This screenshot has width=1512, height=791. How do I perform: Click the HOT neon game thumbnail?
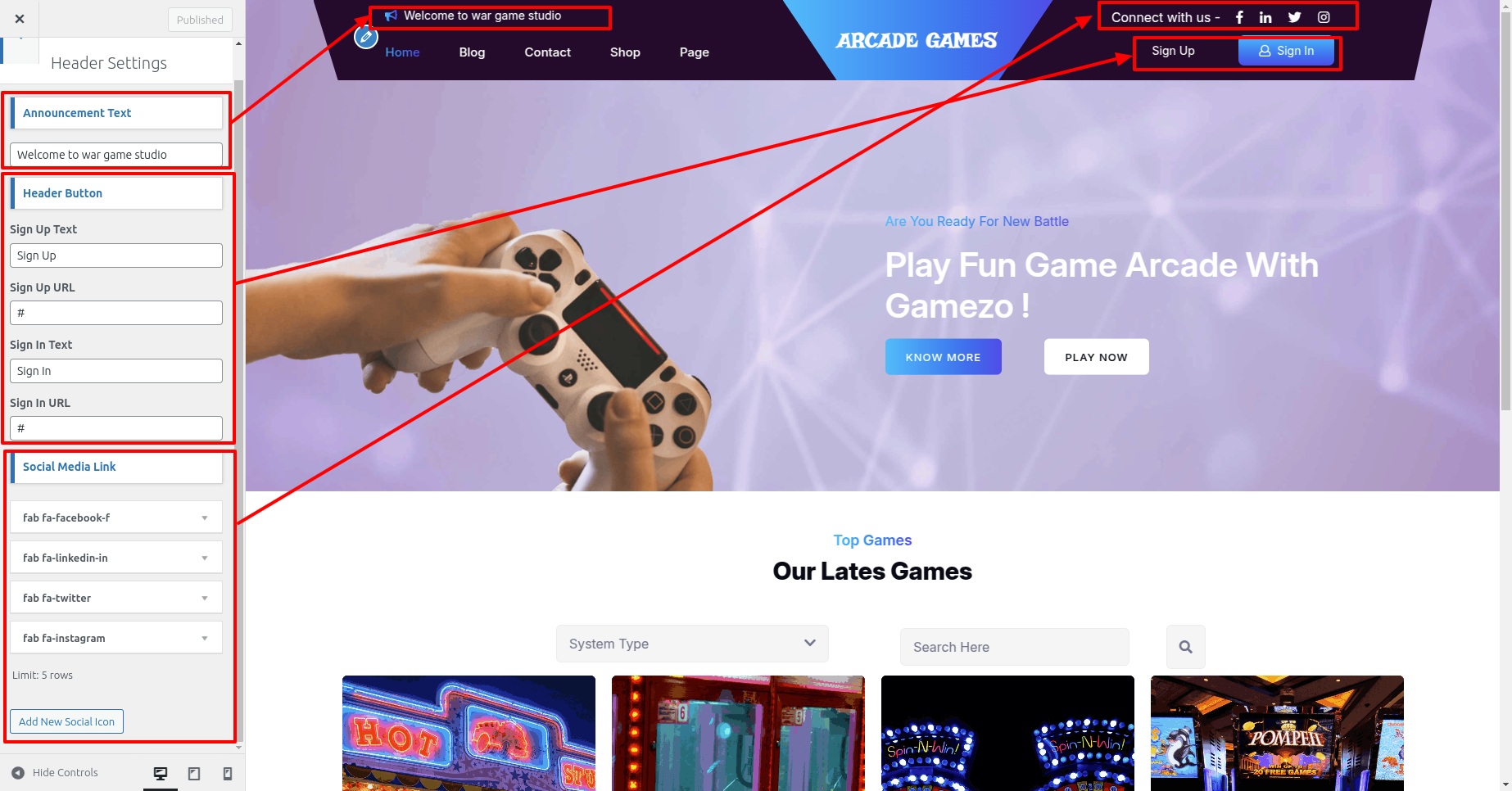click(x=469, y=733)
